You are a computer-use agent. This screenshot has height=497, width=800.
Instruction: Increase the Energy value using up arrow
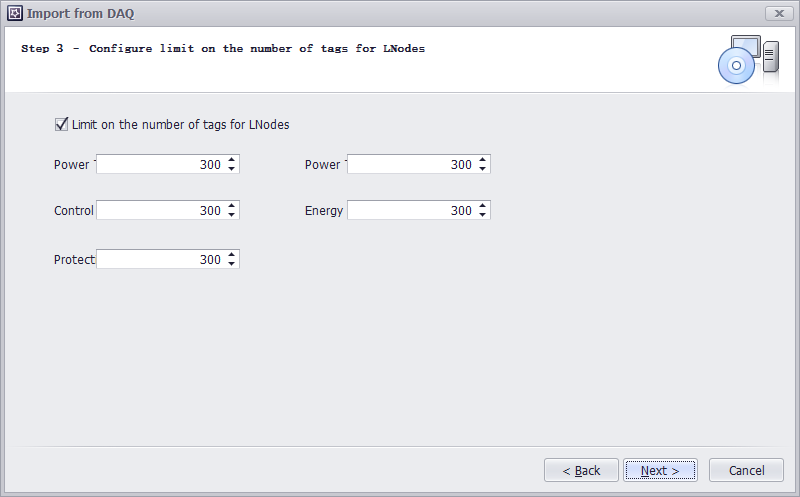pyautogui.click(x=483, y=206)
